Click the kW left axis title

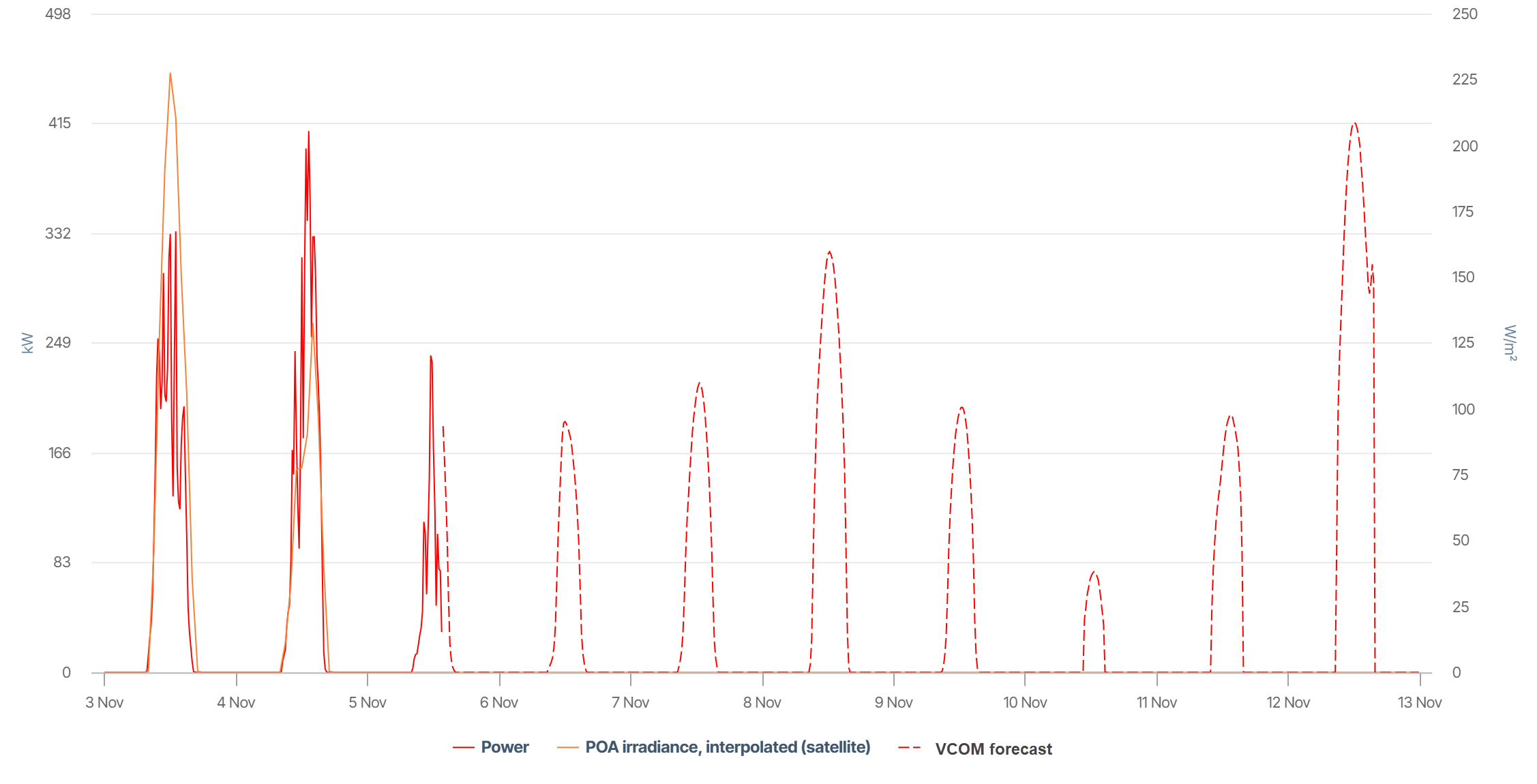27,342
